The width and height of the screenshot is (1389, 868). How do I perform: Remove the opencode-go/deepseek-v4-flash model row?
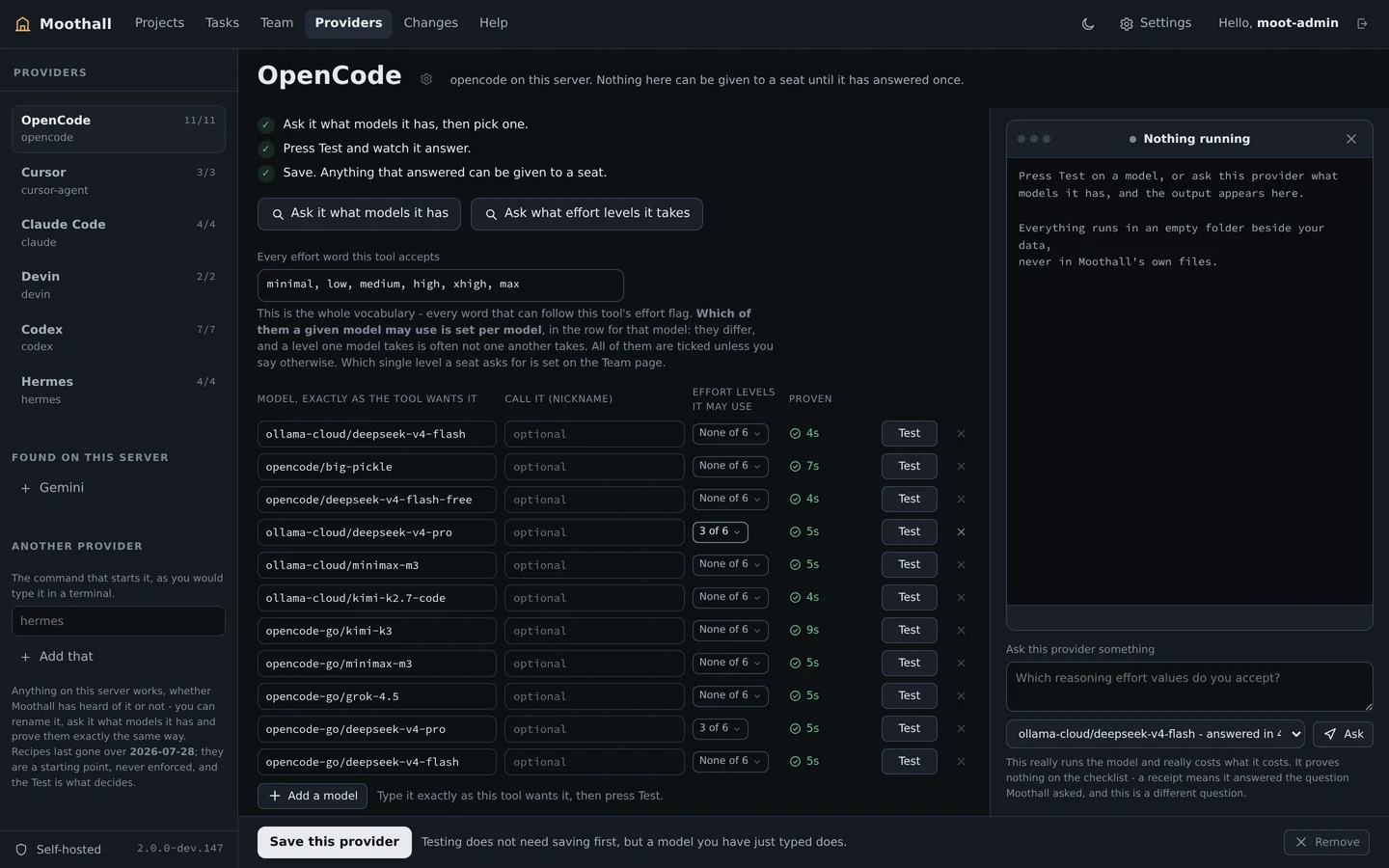961,762
